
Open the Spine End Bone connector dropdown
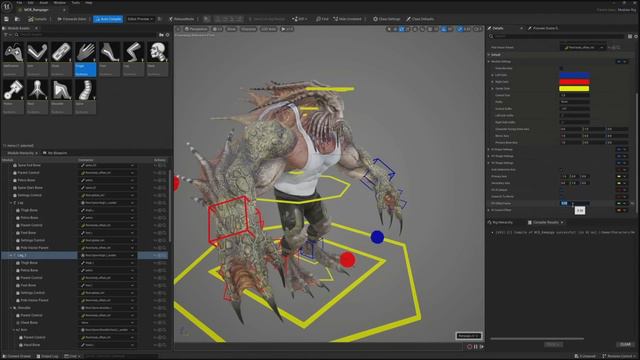(x=108, y=165)
